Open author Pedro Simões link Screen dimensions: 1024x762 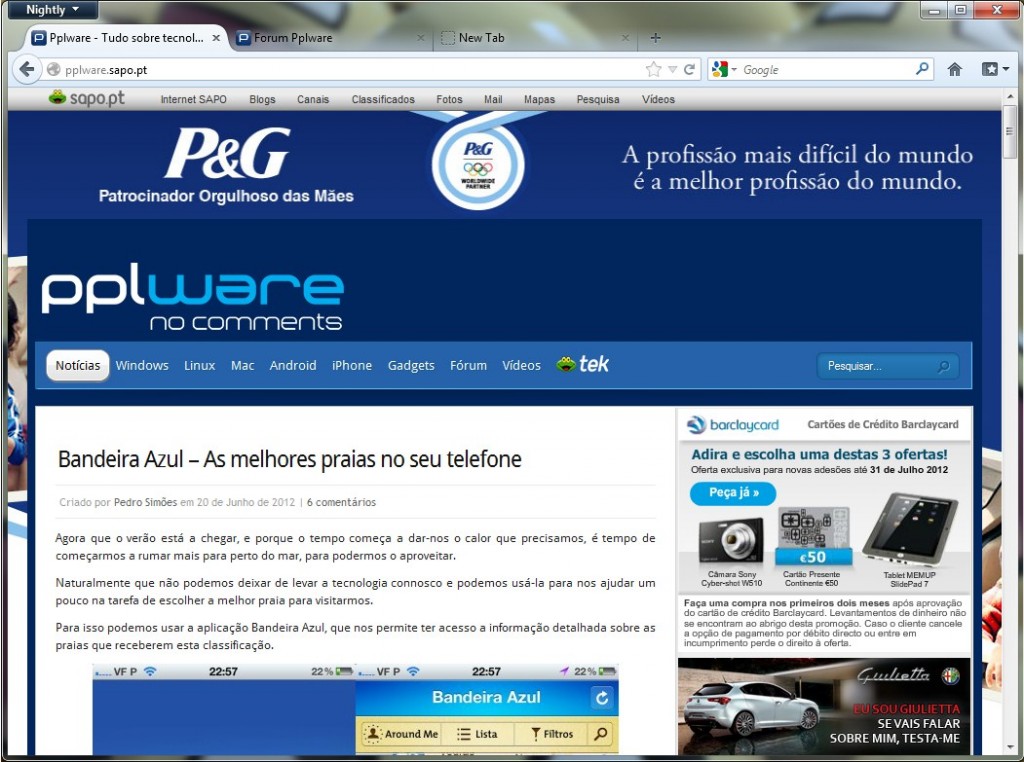[x=145, y=502]
